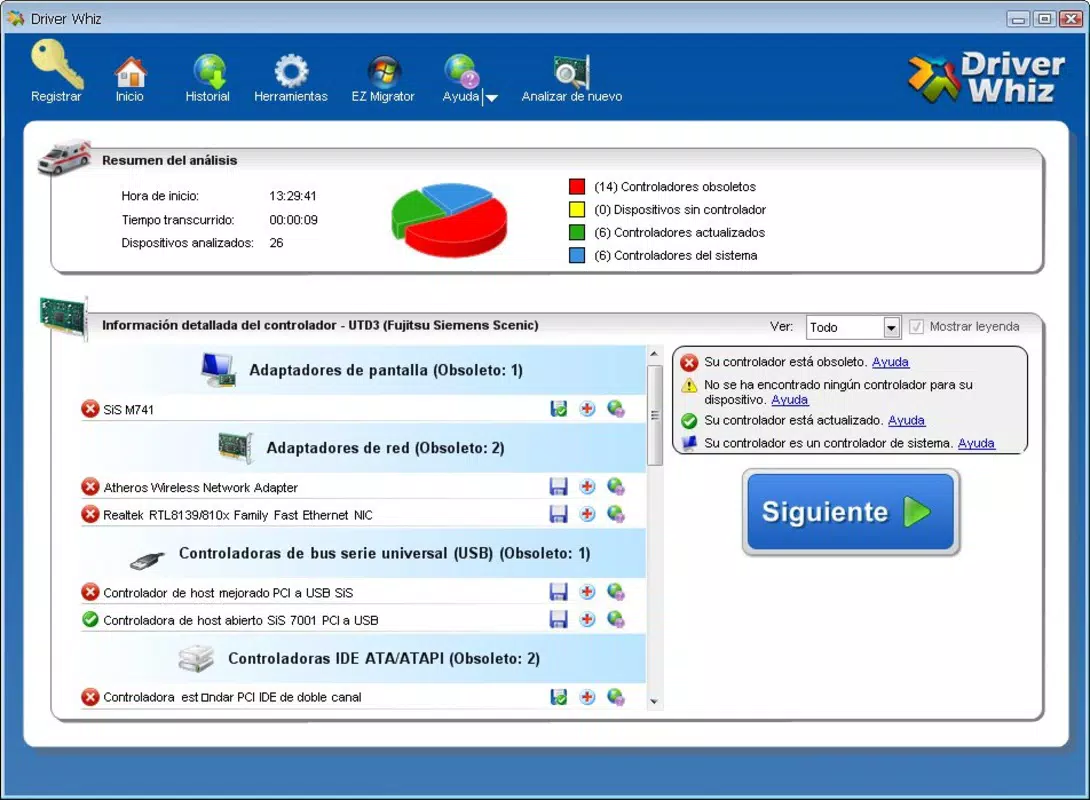Open the Ayuda help icon
1090x800 pixels.
460,79
